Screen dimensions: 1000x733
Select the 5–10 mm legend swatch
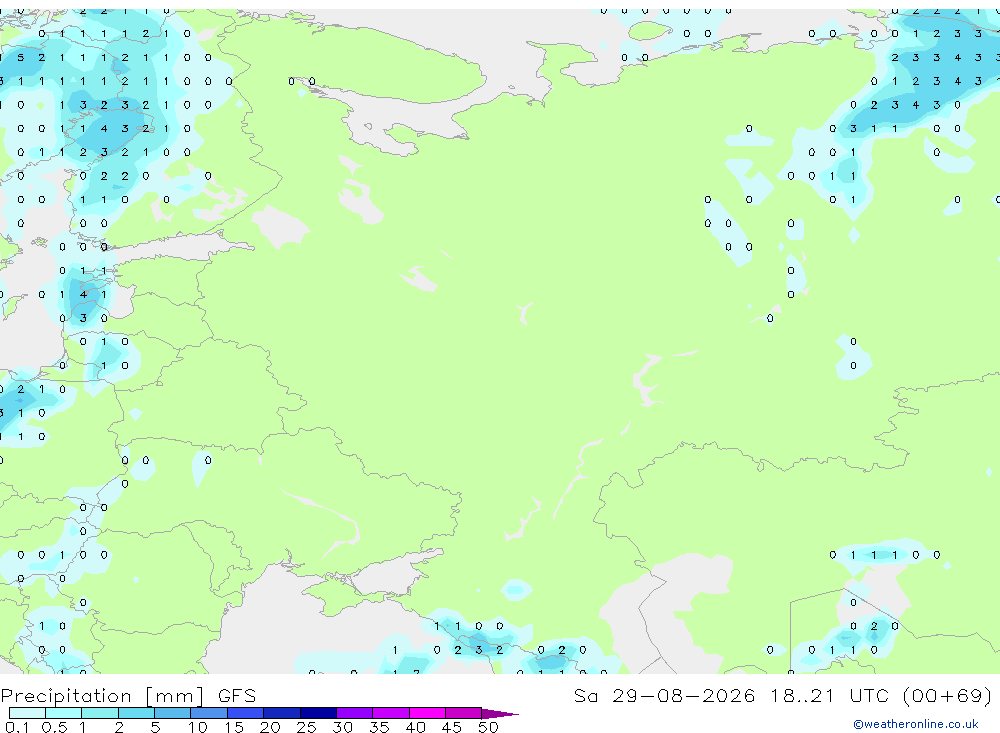tap(172, 713)
